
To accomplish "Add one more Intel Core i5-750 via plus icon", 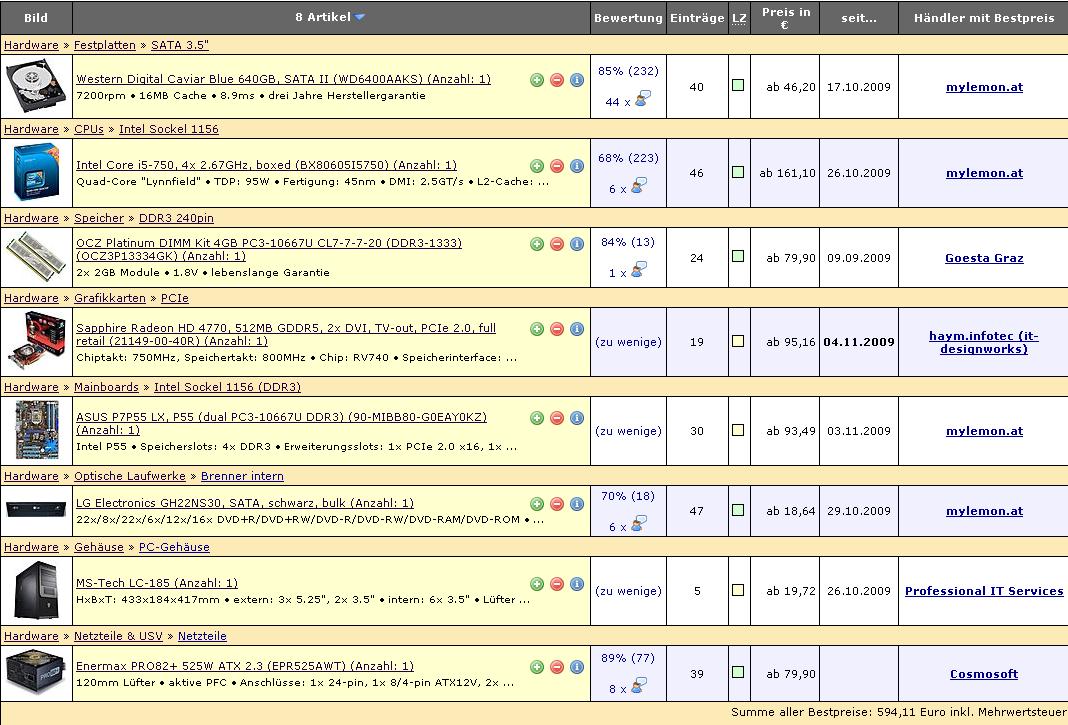I will tap(537, 166).
